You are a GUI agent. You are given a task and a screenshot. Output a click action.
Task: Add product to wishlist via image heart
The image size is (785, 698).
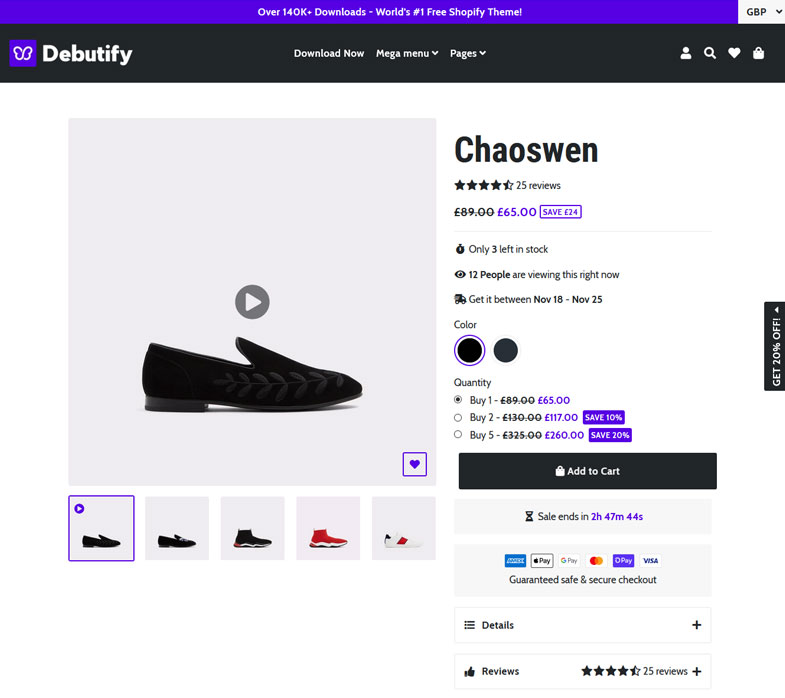click(415, 464)
